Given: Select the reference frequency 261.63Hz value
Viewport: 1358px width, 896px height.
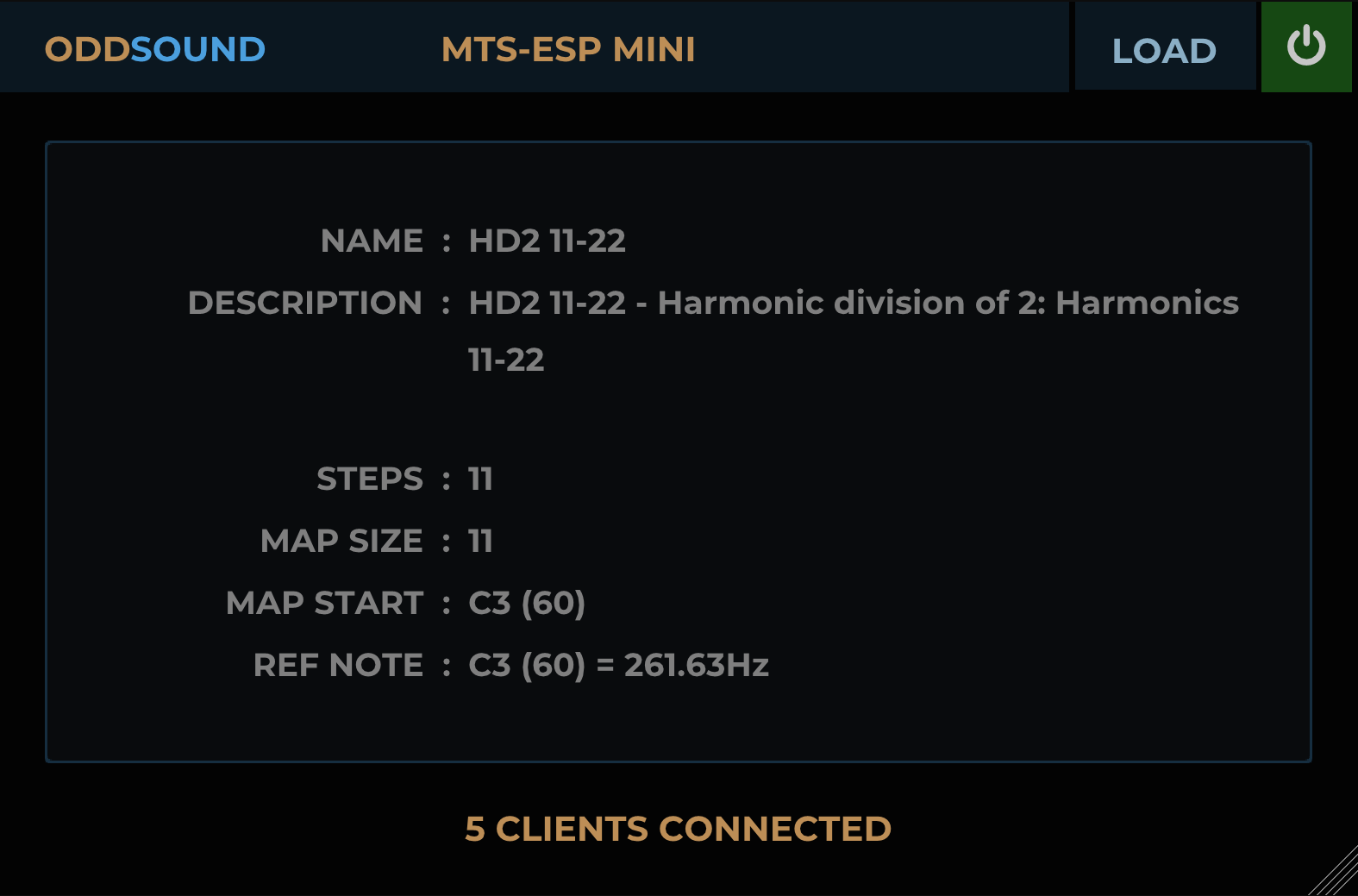Looking at the screenshot, I should tap(696, 665).
